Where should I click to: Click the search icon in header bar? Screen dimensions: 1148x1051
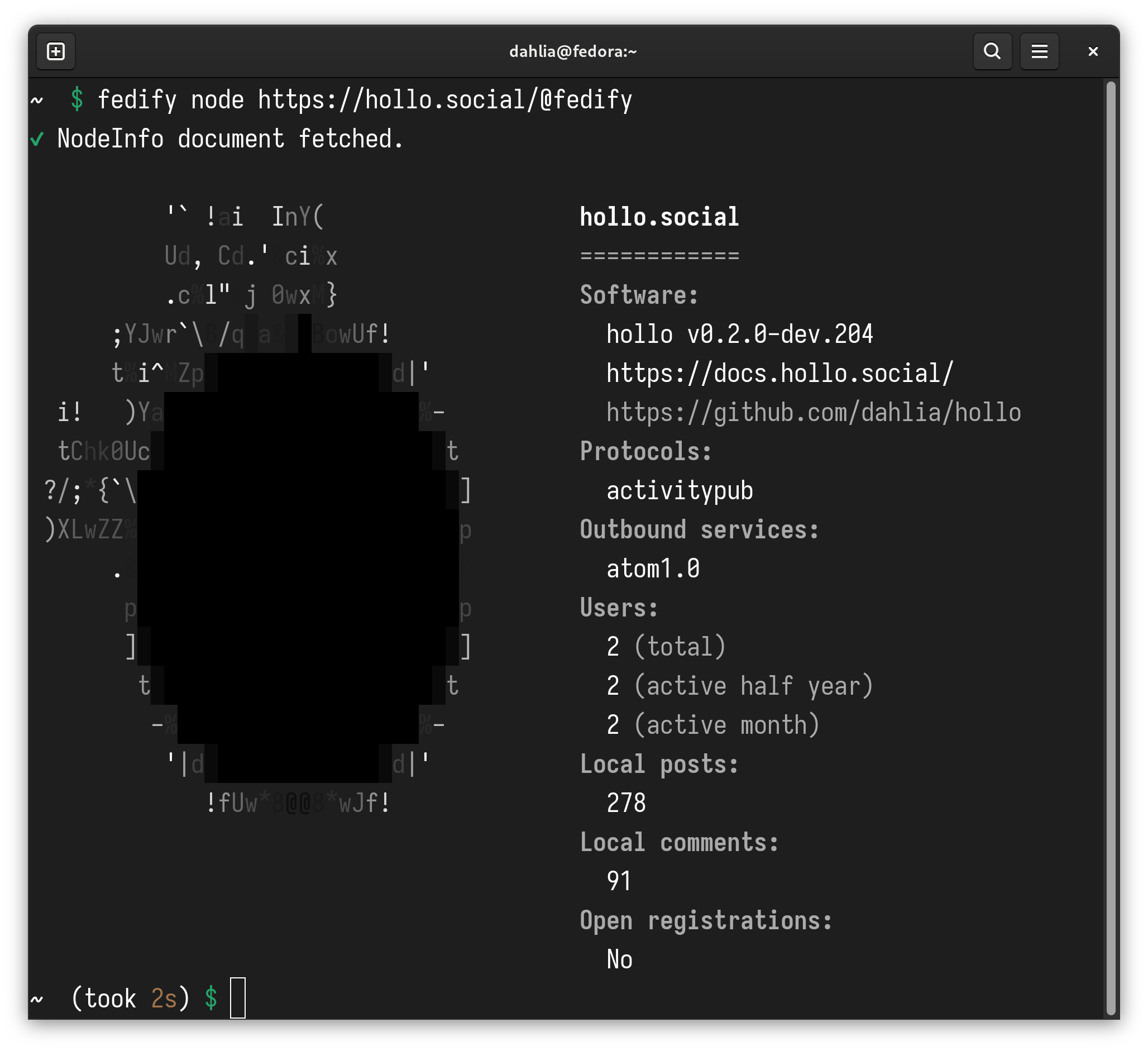tap(992, 52)
